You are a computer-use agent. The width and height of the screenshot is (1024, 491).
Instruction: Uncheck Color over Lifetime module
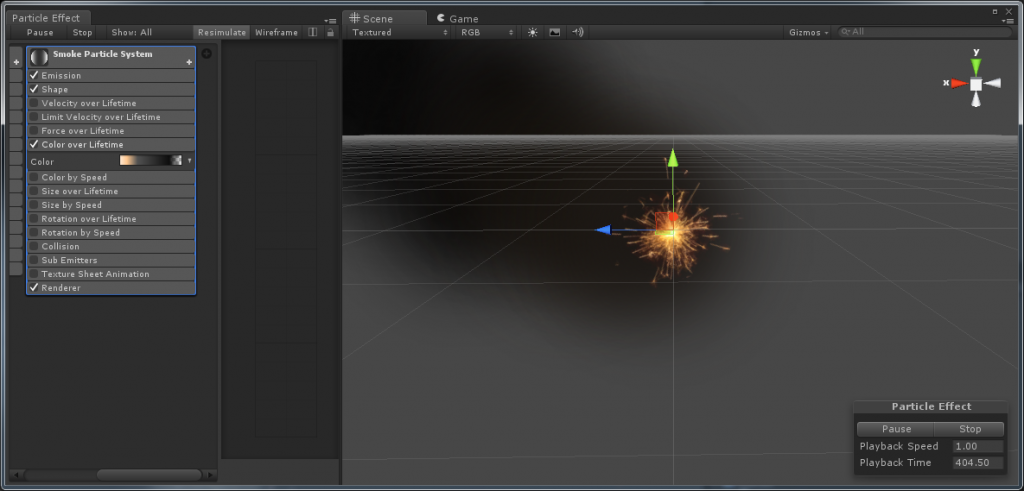point(34,144)
